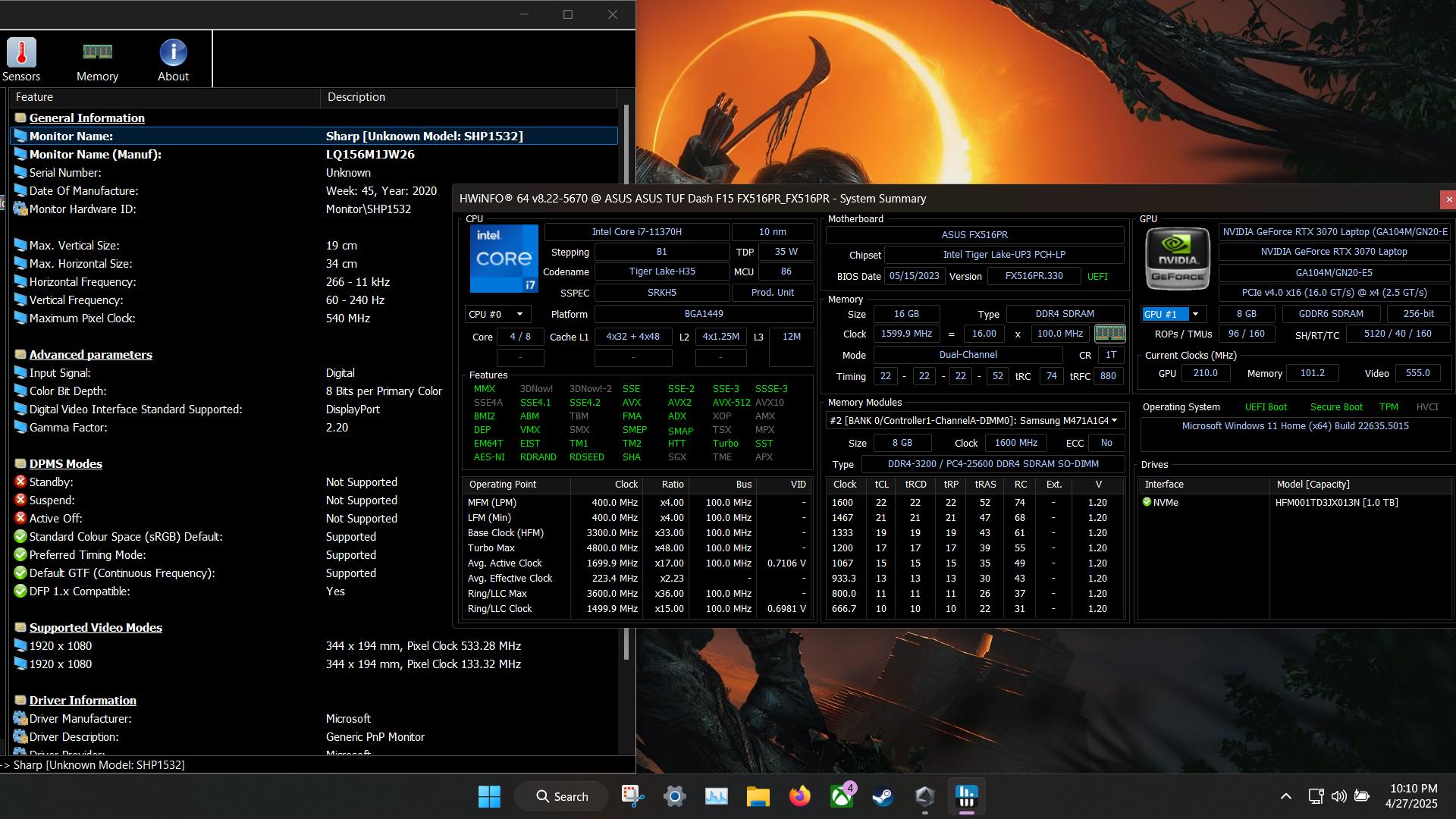Open the Memory toolbar icon
Image resolution: width=1456 pixels, height=819 pixels.
click(97, 59)
